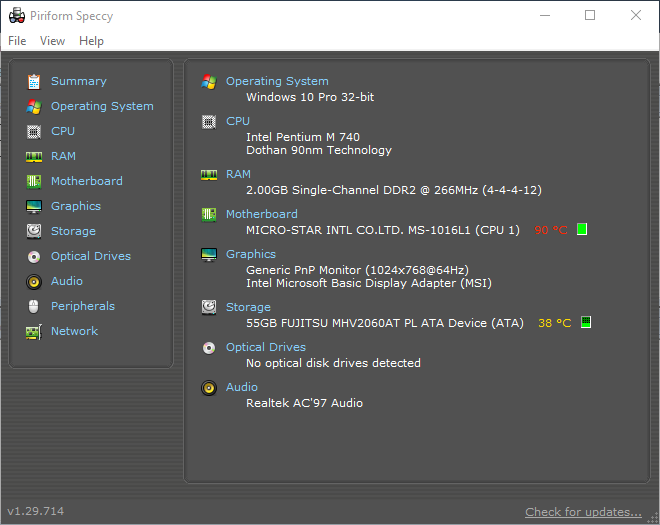The height and width of the screenshot is (525, 660).
Task: Click the Storage hard drive icon in sidebar
Action: tap(34, 231)
